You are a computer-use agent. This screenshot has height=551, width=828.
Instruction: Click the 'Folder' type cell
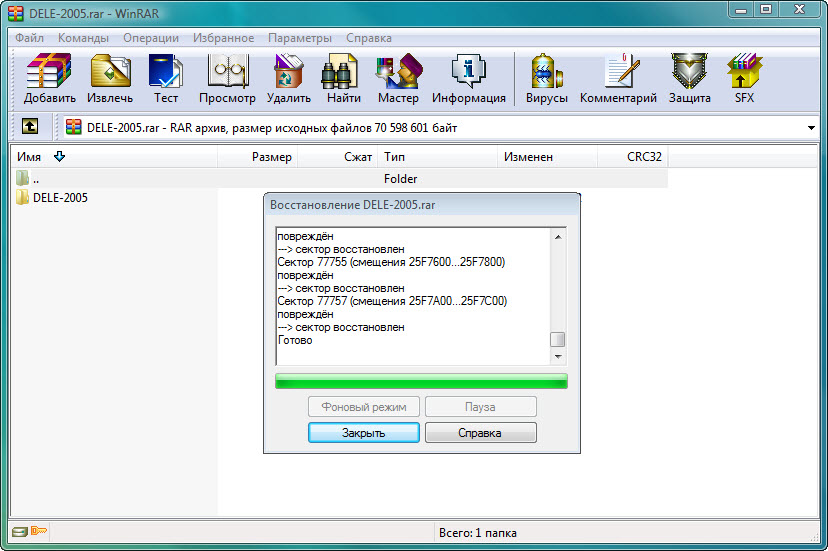[401, 179]
